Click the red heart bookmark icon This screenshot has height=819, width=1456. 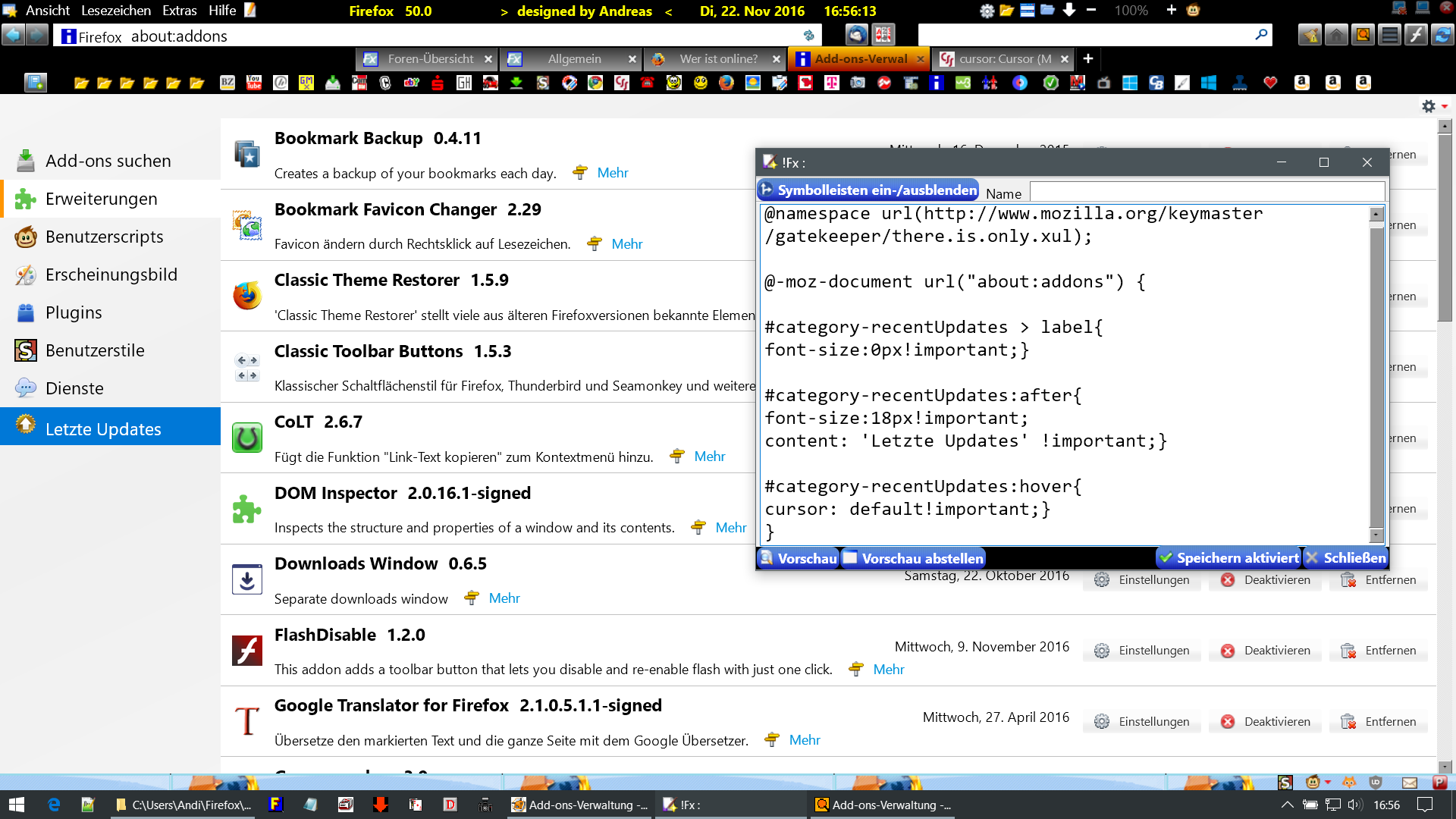coord(1270,83)
